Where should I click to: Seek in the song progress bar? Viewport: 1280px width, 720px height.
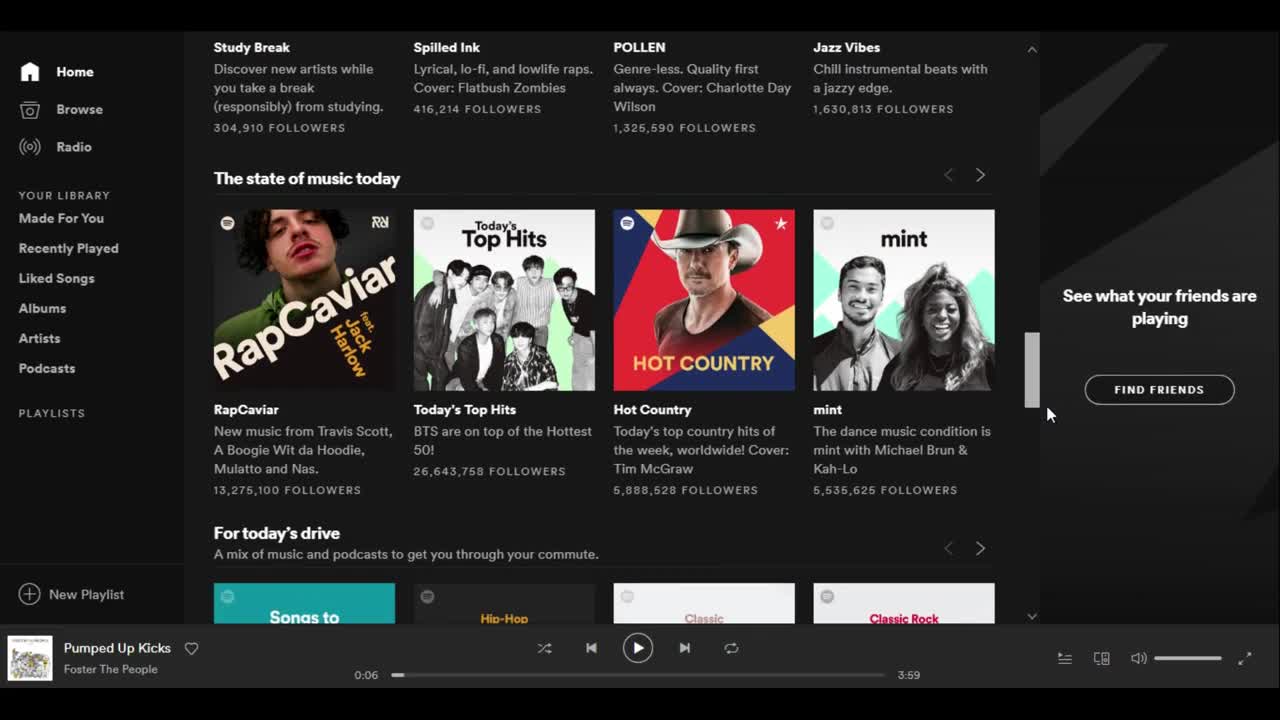point(638,675)
